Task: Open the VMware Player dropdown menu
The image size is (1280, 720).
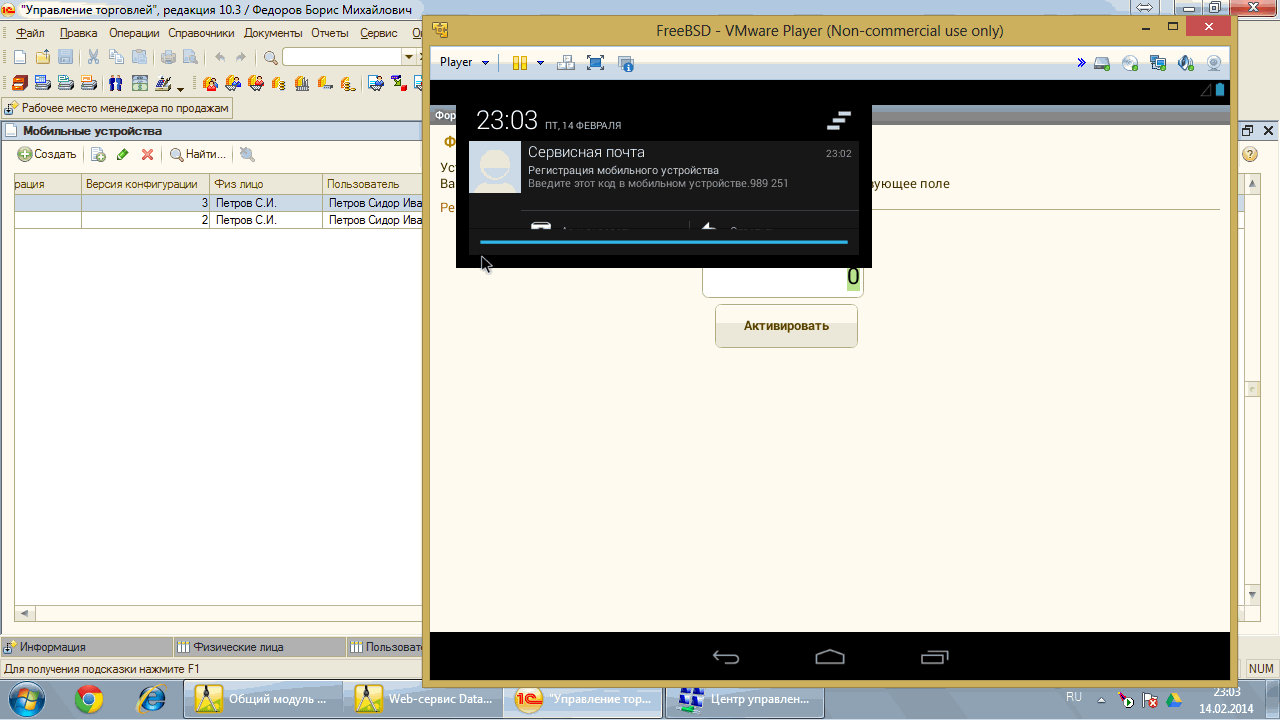Action: [x=465, y=63]
